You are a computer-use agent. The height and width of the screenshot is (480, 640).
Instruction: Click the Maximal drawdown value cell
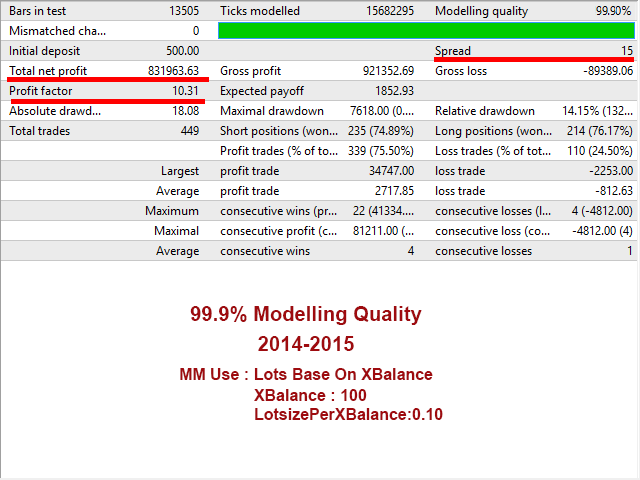(382, 111)
